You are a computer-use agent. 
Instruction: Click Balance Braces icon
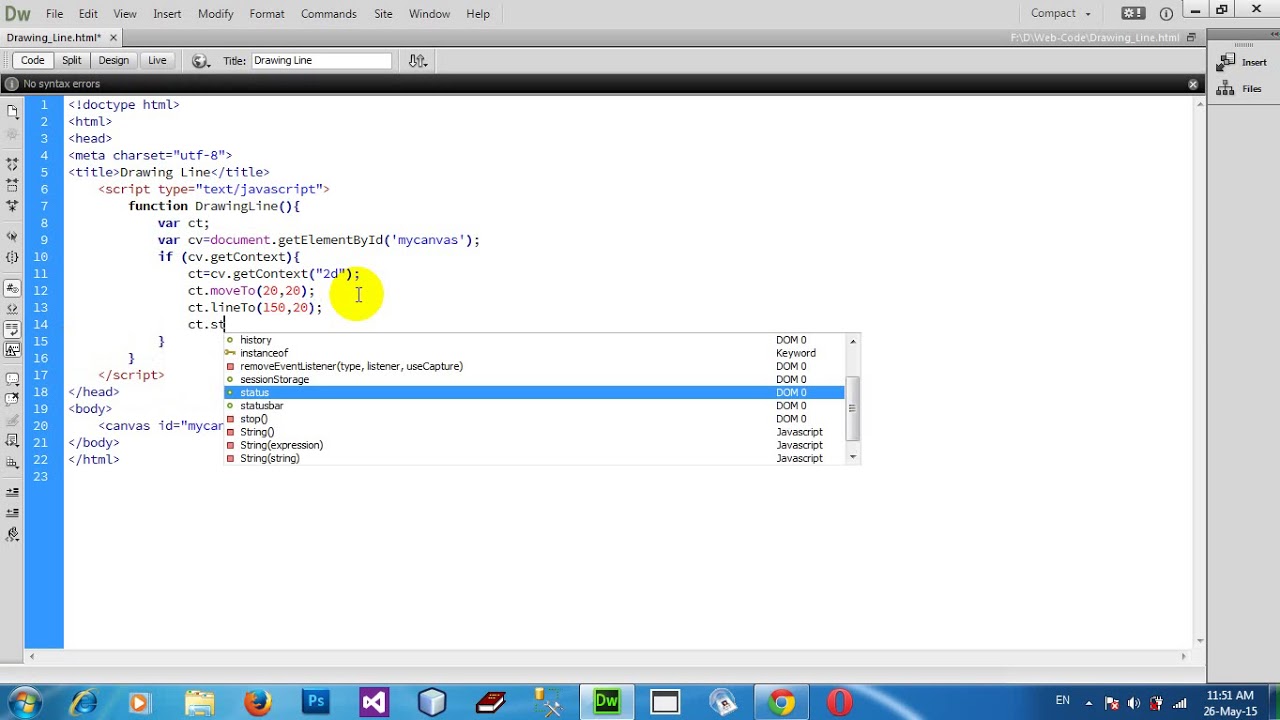[12, 258]
